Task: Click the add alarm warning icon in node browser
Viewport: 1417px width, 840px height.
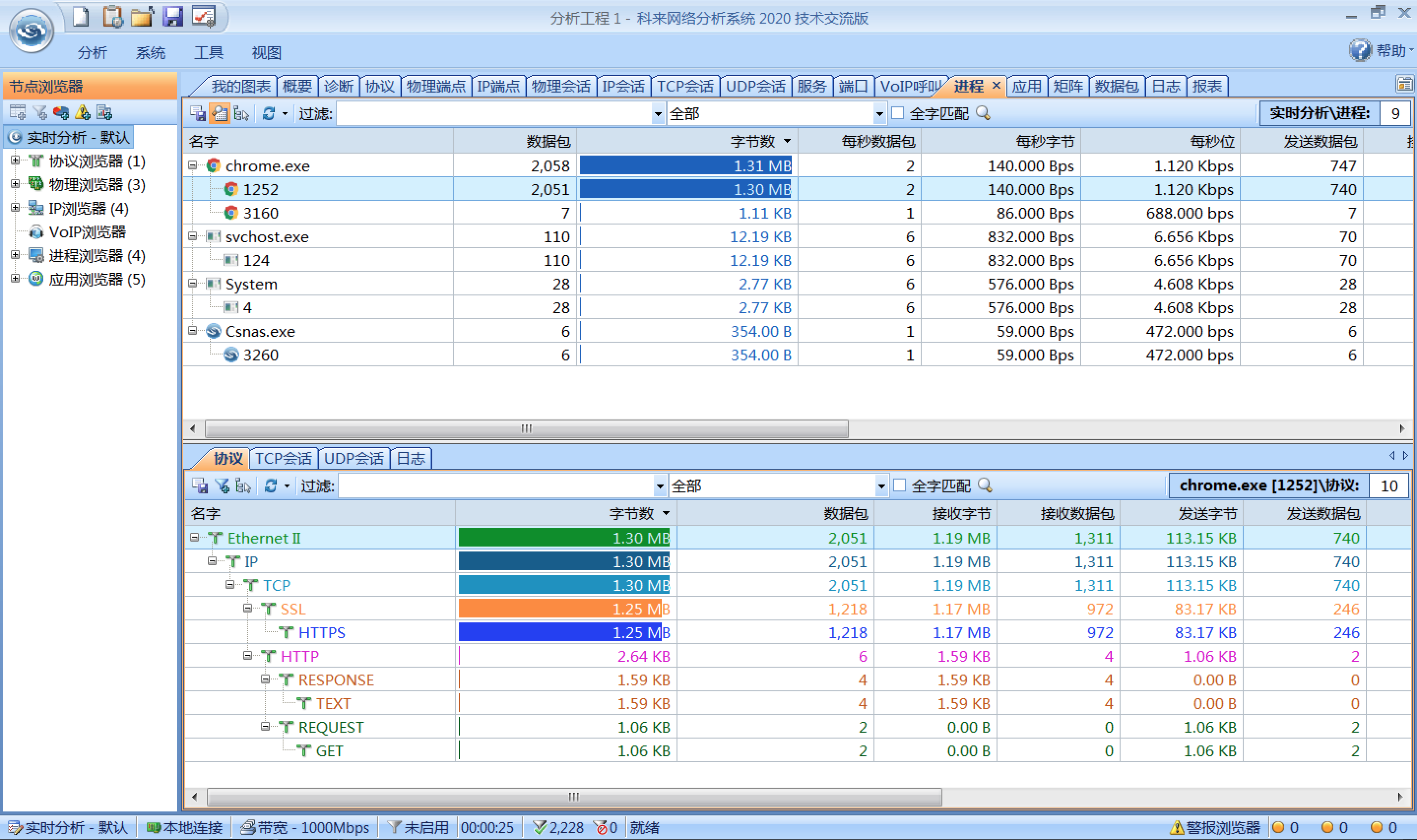Action: tap(83, 113)
